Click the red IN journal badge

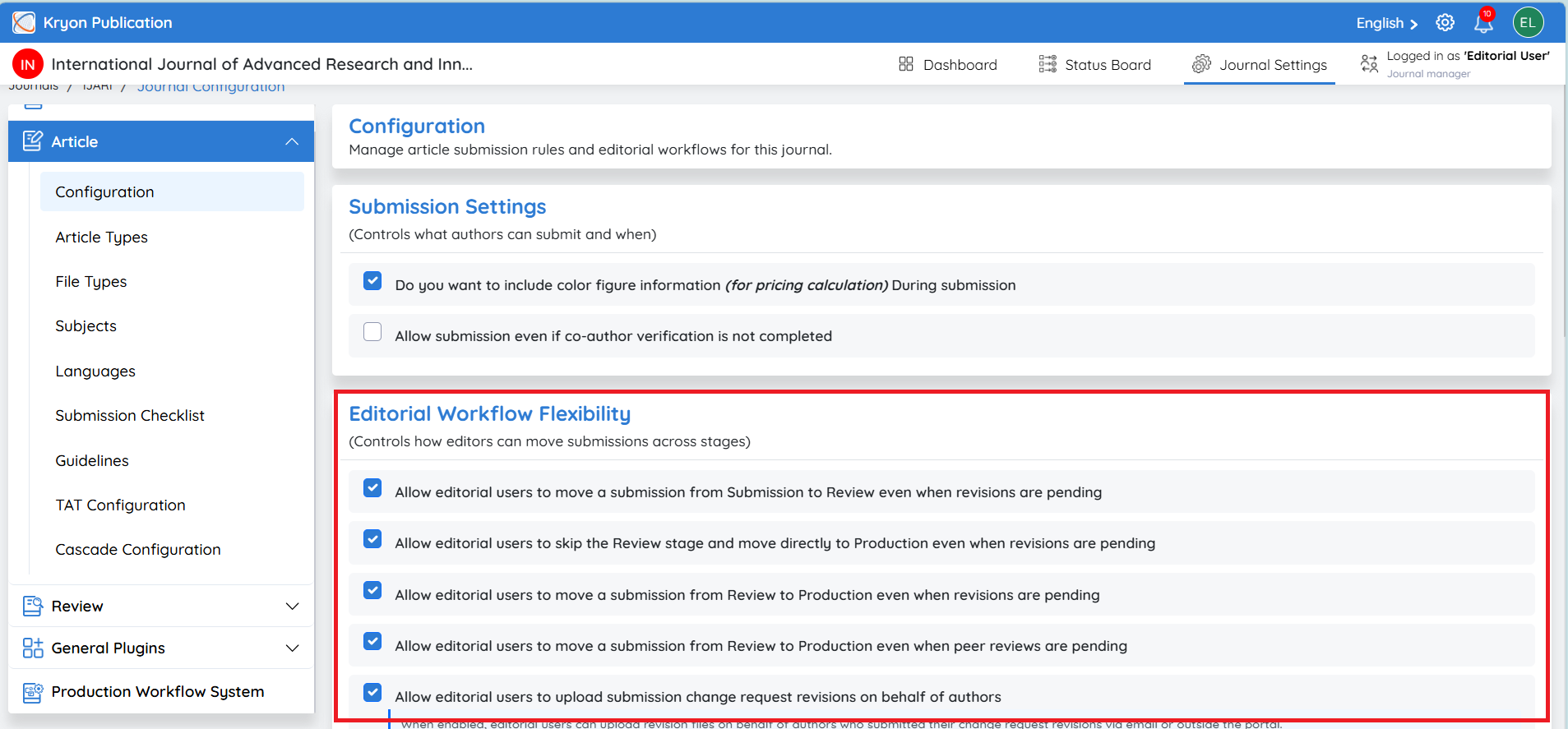pos(28,64)
